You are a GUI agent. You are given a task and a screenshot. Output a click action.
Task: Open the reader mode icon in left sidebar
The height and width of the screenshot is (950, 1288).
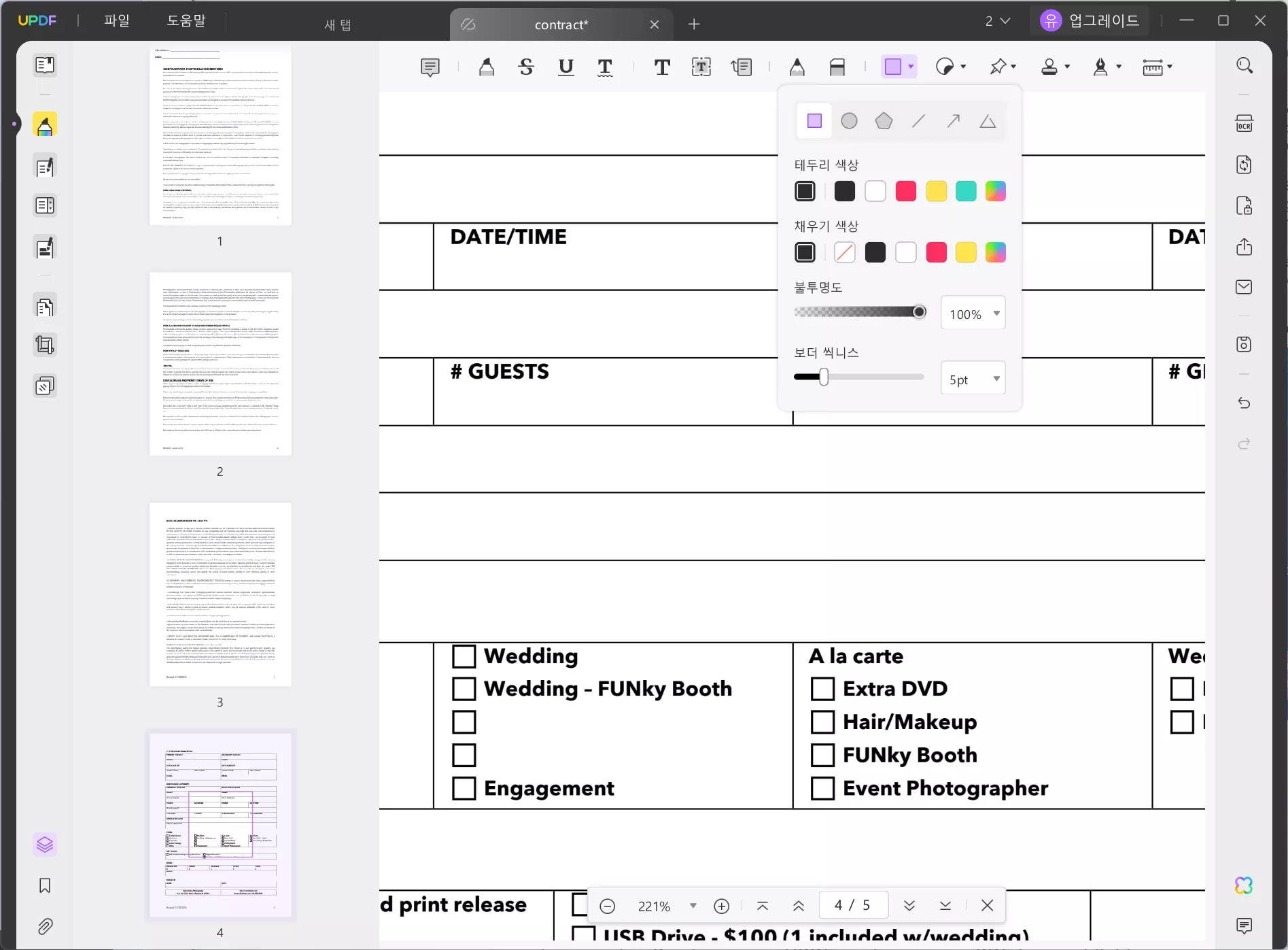click(x=45, y=65)
